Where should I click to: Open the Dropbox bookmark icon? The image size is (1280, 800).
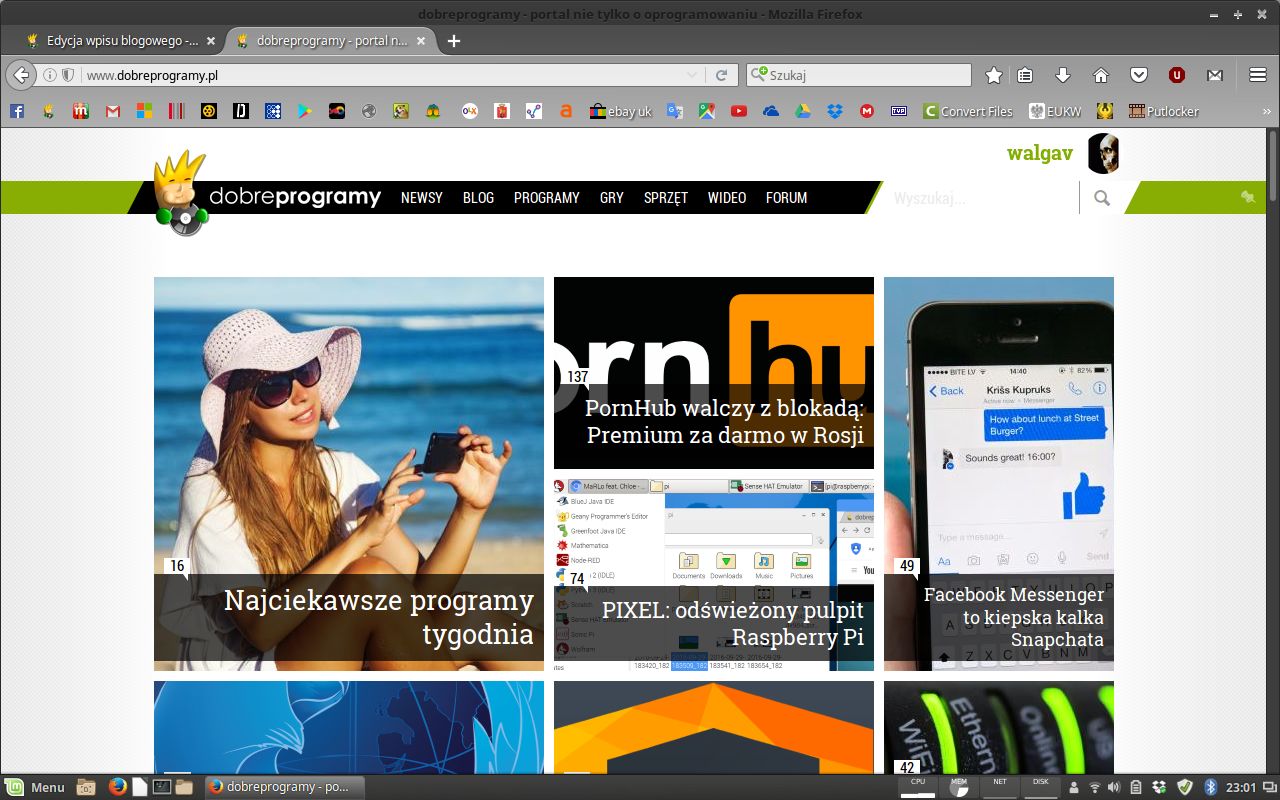[835, 111]
